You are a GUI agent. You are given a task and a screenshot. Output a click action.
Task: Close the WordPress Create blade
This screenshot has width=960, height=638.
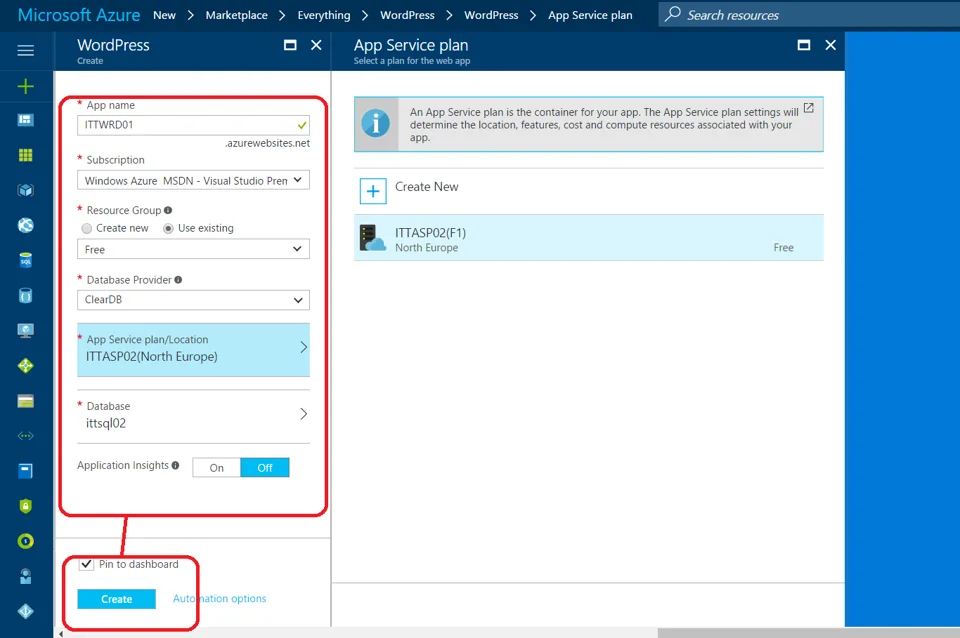click(x=316, y=45)
